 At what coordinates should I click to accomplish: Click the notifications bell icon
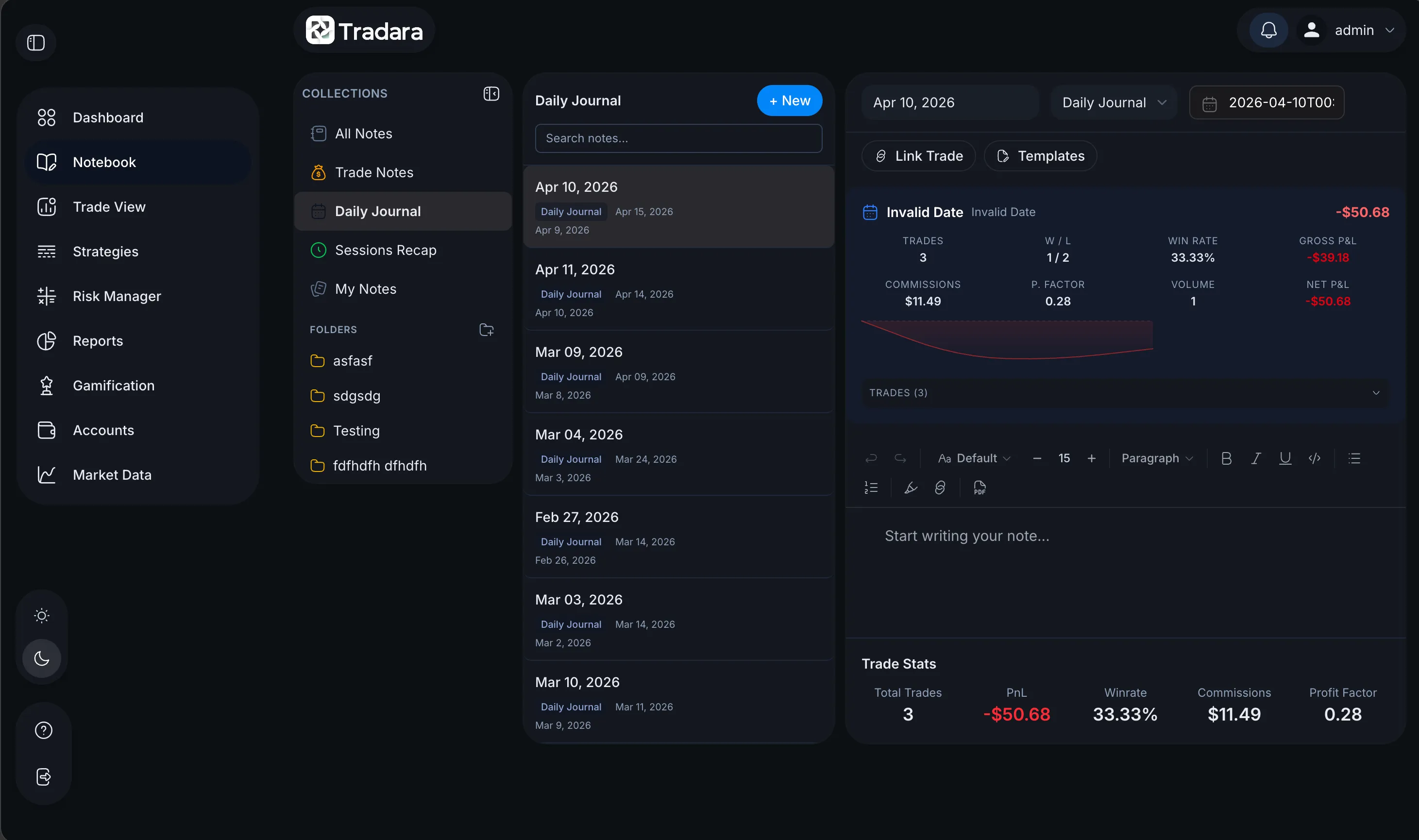1268,30
